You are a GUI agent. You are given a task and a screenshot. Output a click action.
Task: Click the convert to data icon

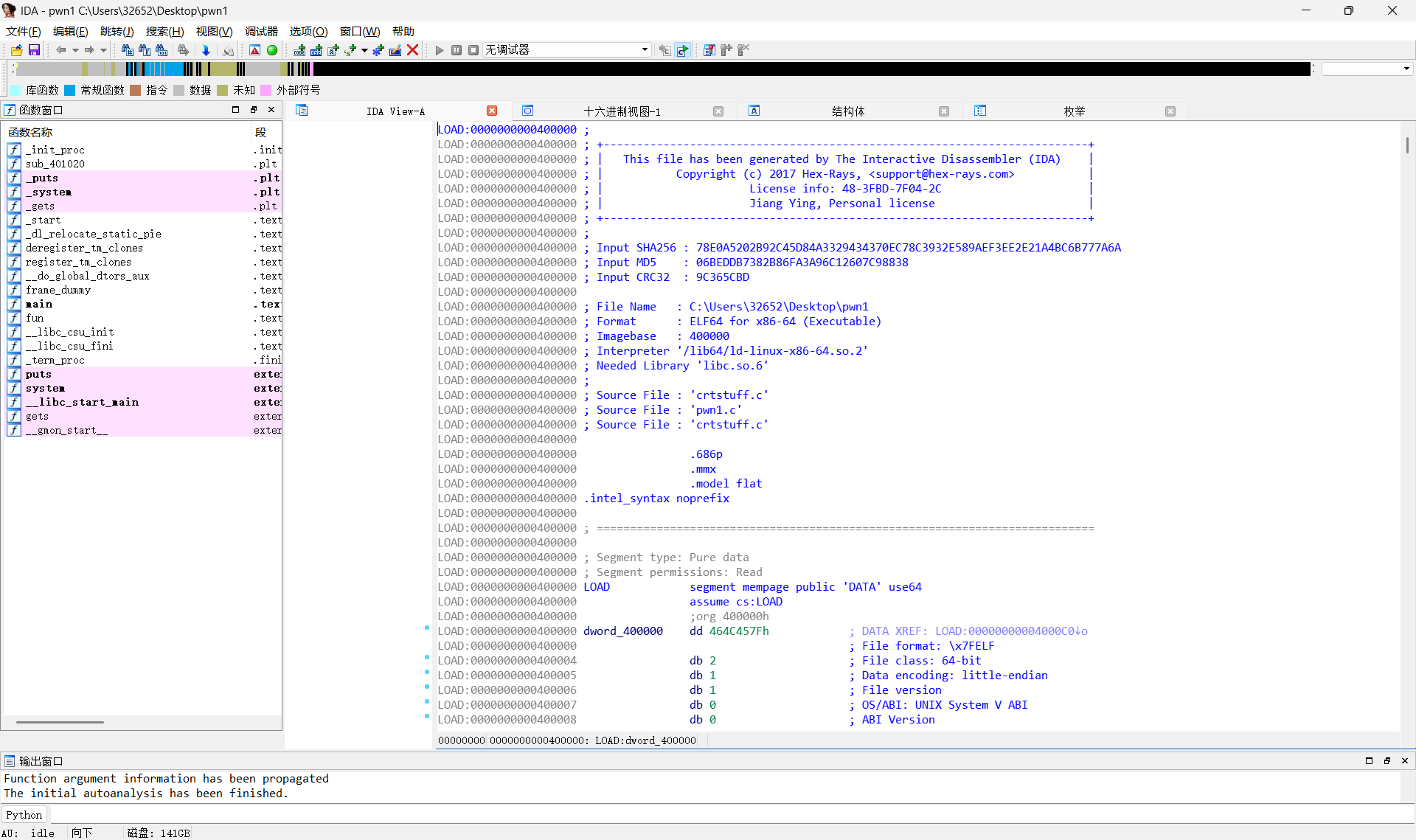(x=316, y=50)
